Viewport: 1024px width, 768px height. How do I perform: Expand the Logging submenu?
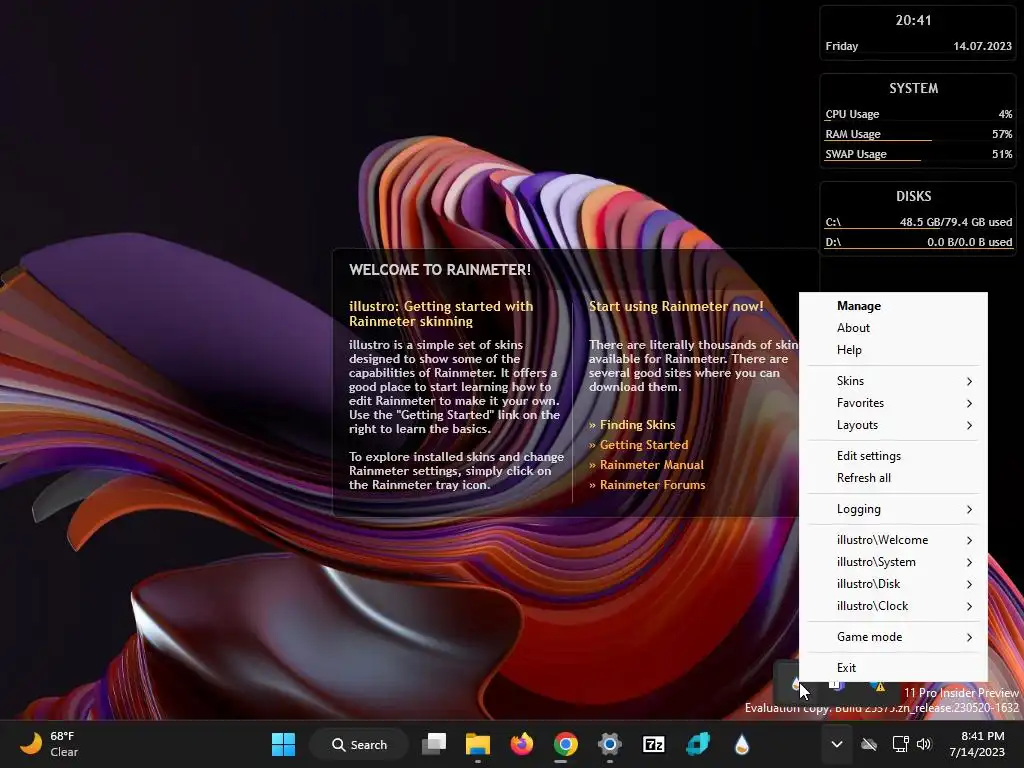pyautogui.click(x=893, y=509)
